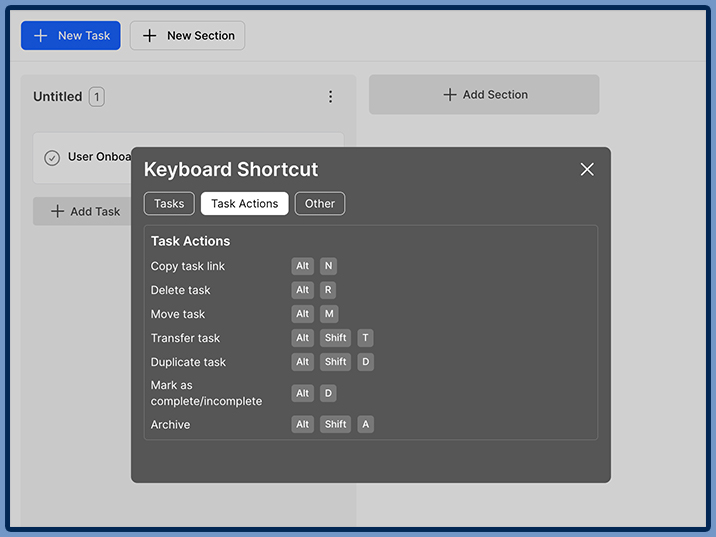Switch to the Tasks tab
The height and width of the screenshot is (537, 716).
(169, 204)
